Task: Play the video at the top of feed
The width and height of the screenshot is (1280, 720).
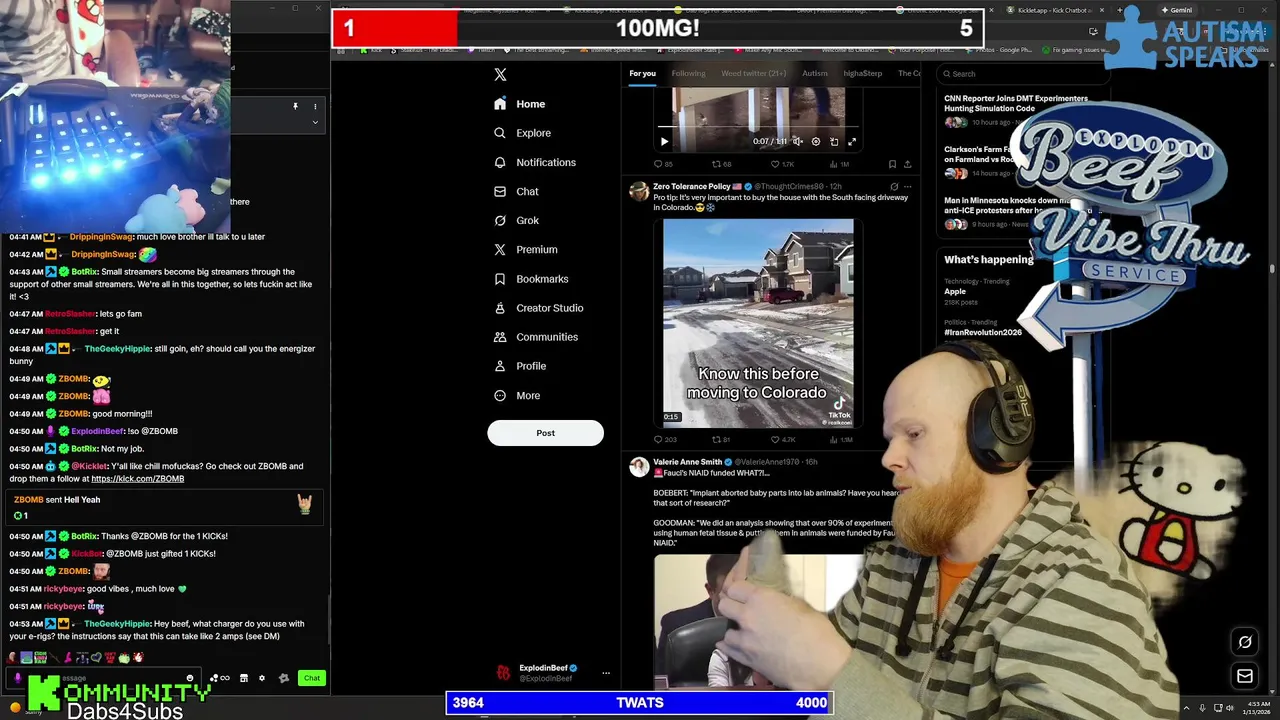Action: (664, 141)
